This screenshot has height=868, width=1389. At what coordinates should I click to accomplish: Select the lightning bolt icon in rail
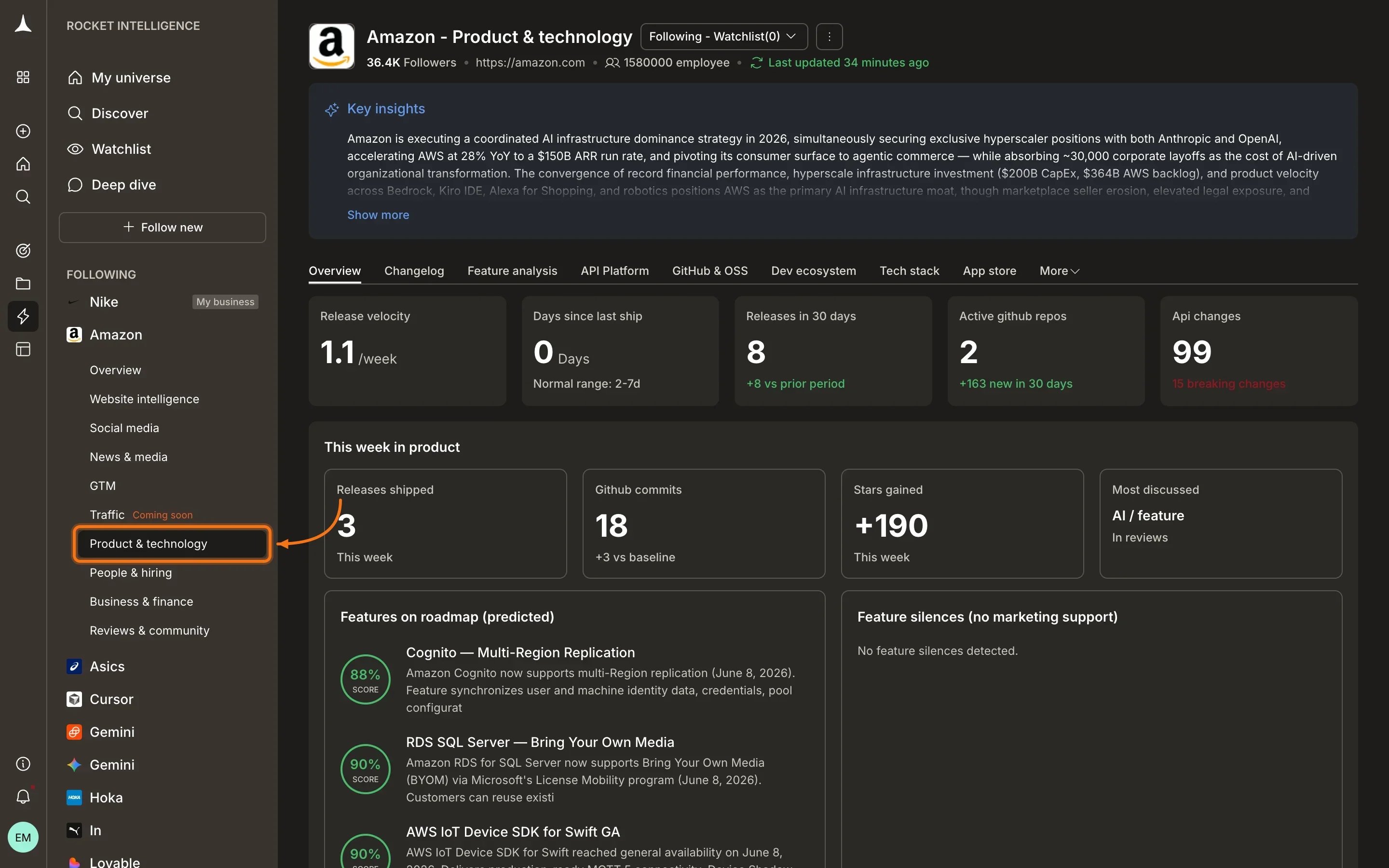[x=23, y=316]
